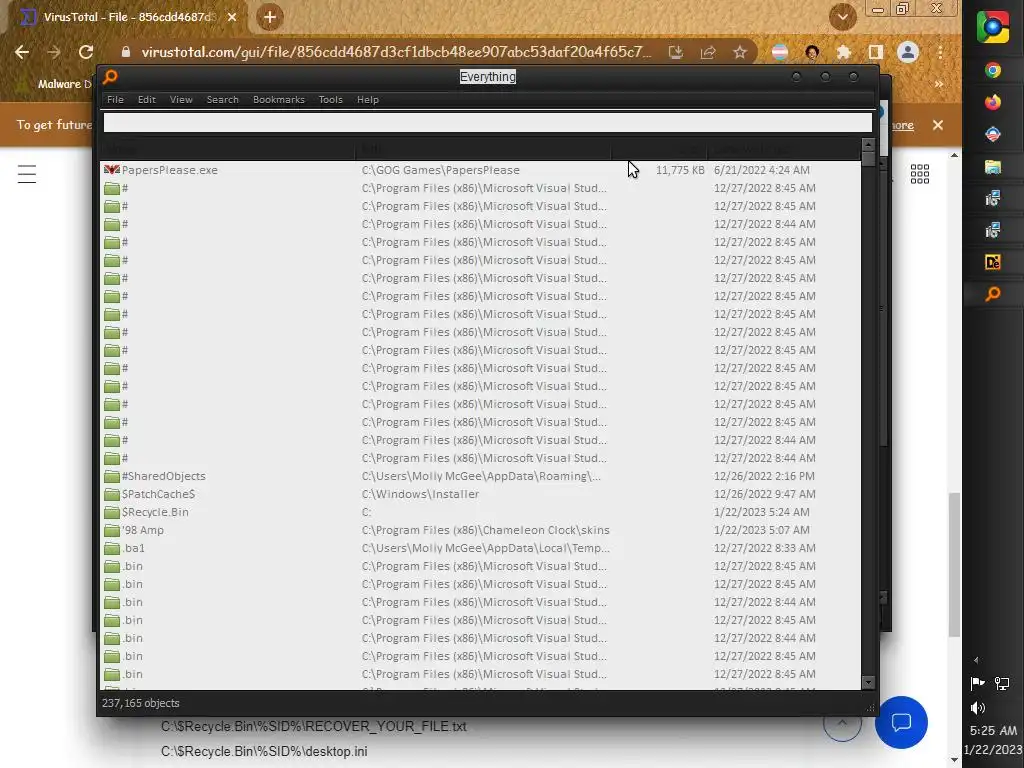Open the File menu in Everything
1024x768 pixels.
pyautogui.click(x=115, y=99)
